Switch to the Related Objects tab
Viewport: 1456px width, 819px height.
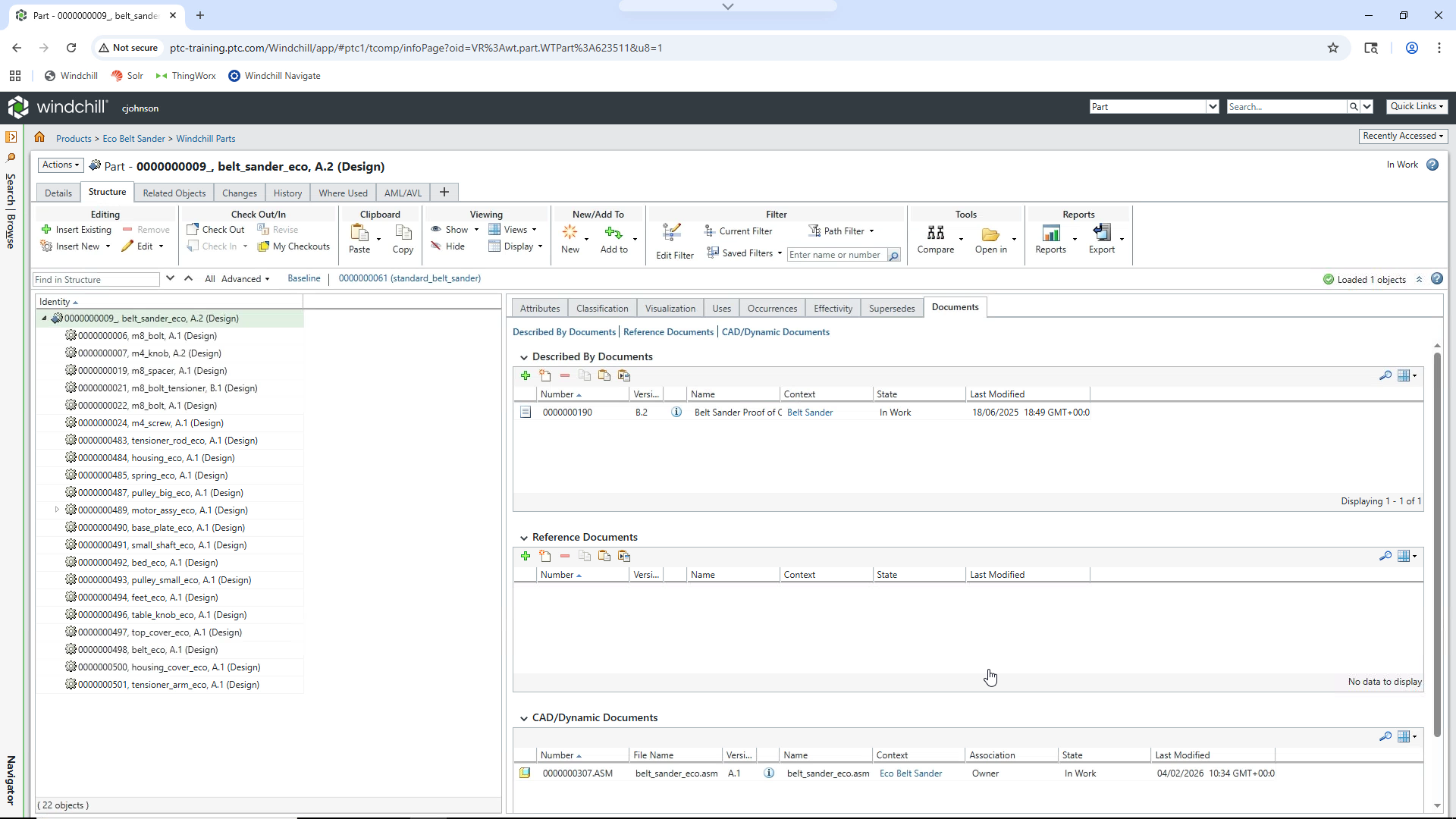click(x=174, y=193)
